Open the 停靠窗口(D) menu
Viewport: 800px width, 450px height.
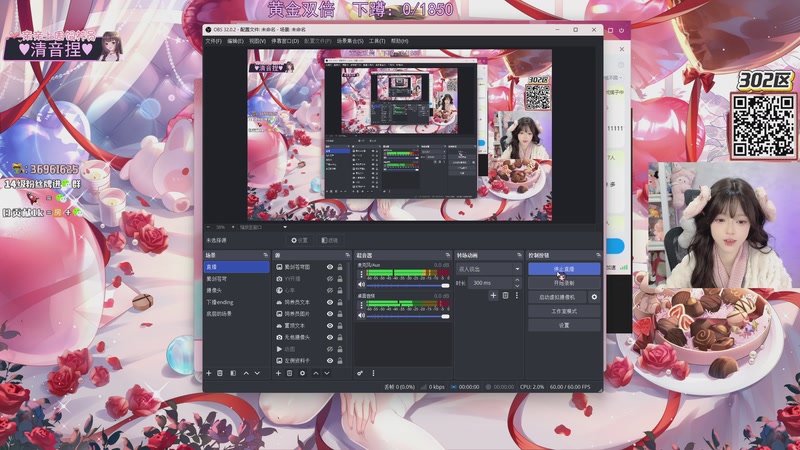285,41
